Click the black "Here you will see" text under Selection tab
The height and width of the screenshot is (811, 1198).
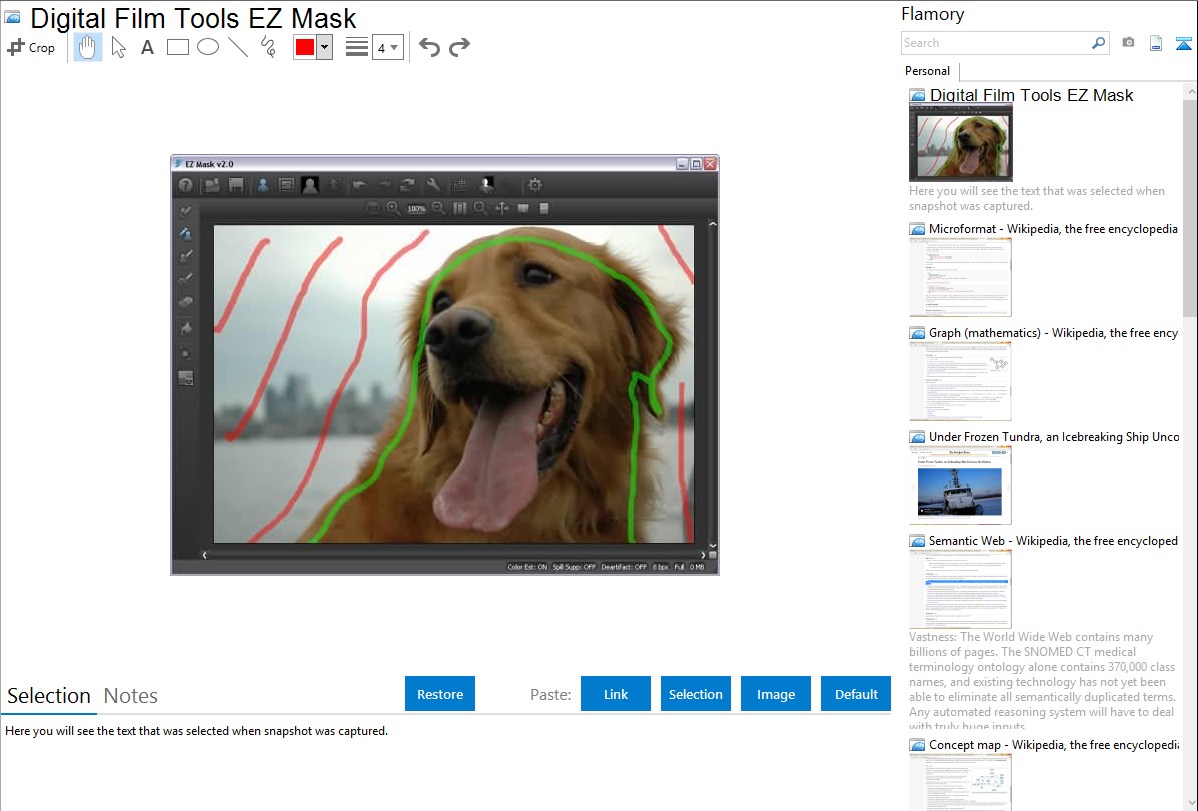(196, 732)
